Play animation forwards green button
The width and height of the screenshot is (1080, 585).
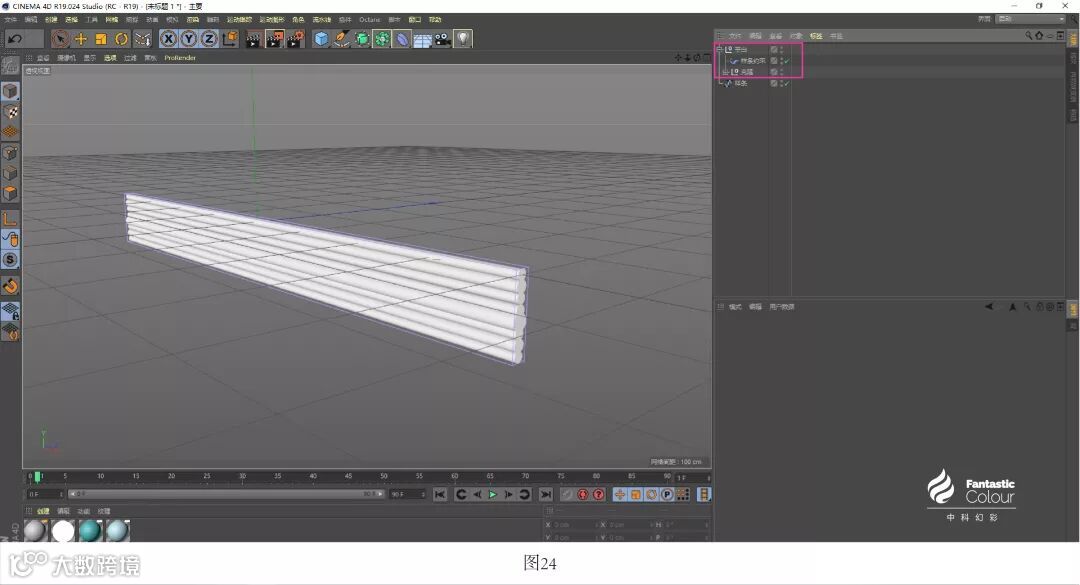coord(492,495)
